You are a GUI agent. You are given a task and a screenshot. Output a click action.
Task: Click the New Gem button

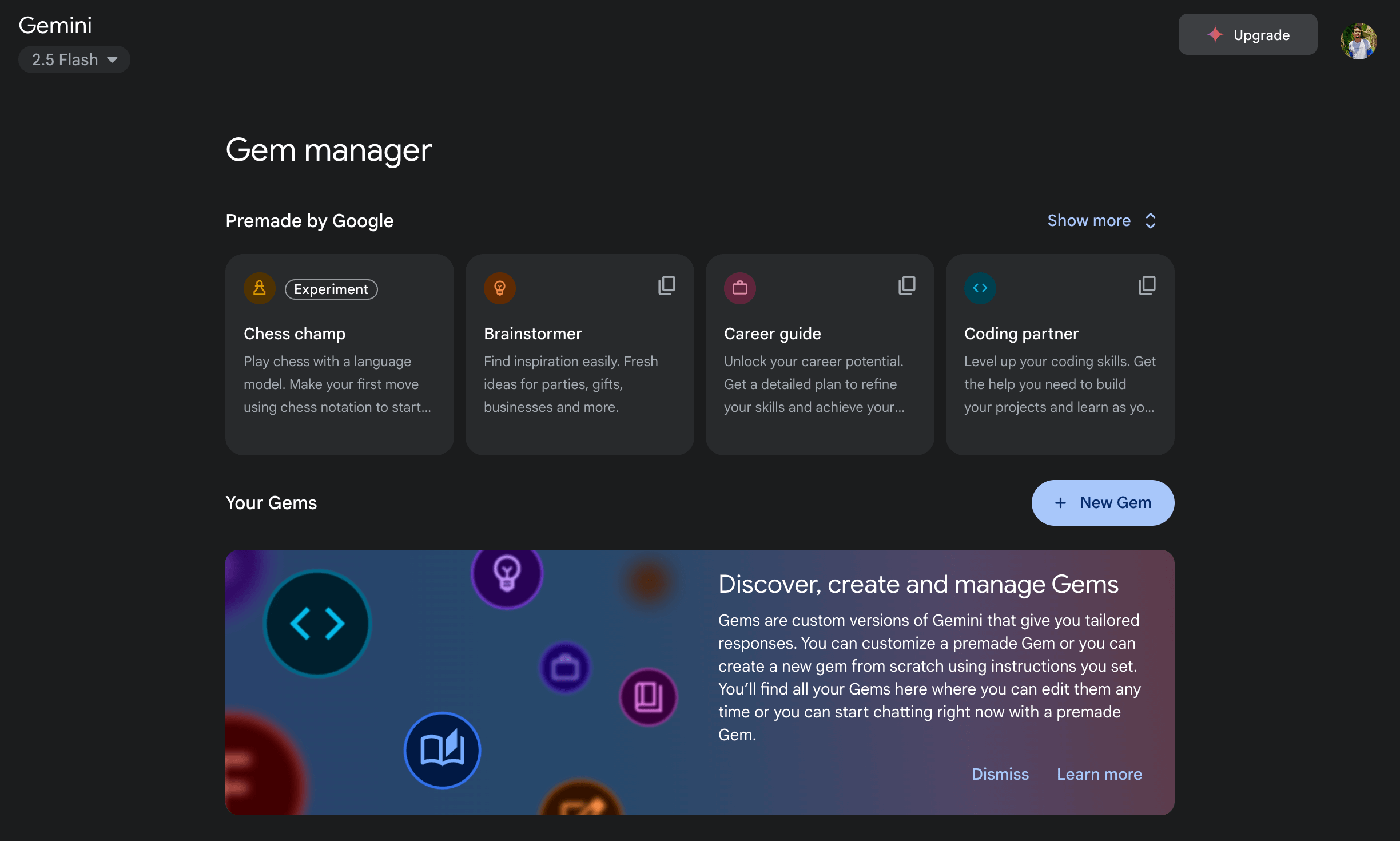click(x=1103, y=503)
